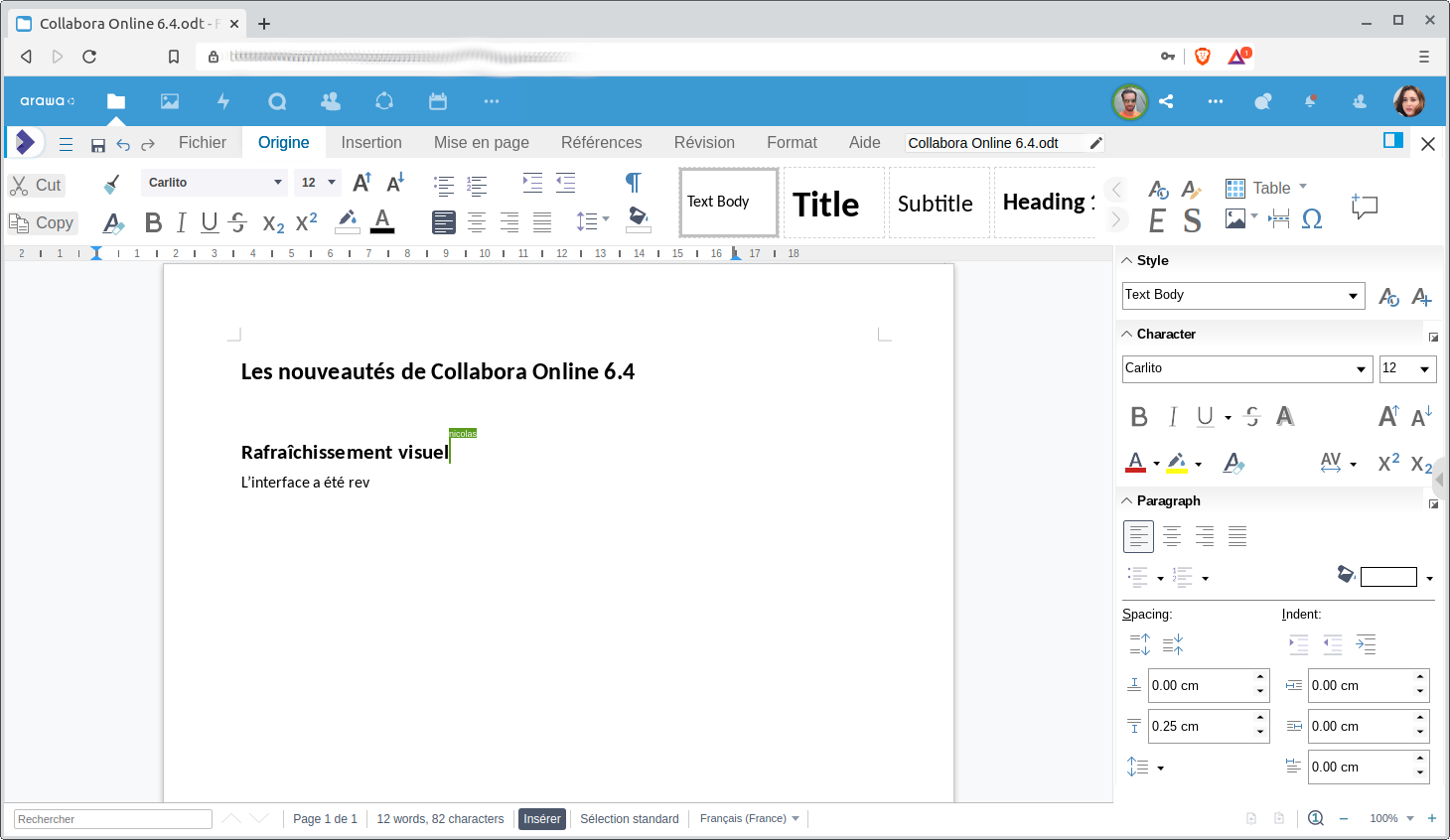
Task: Rename document via pencil icon
Action: click(x=1095, y=143)
